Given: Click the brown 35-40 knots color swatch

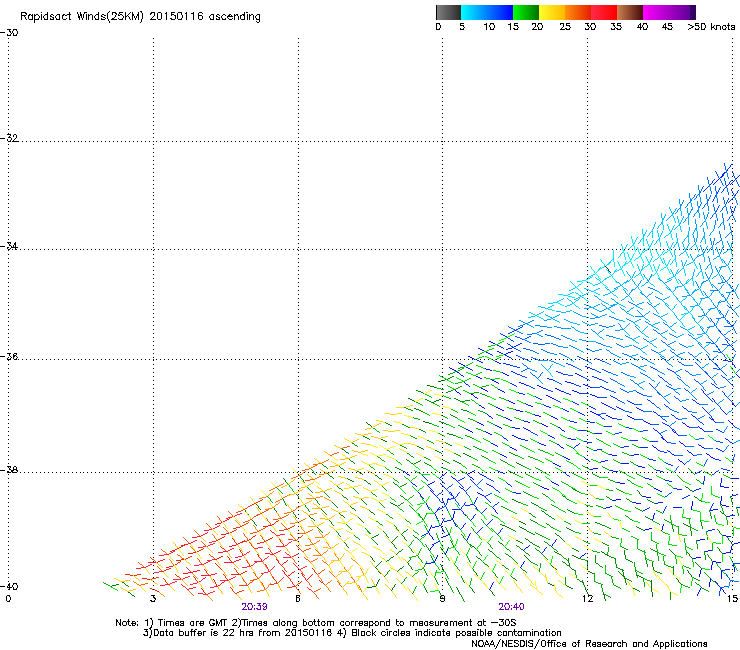Looking at the screenshot, I should 630,12.
